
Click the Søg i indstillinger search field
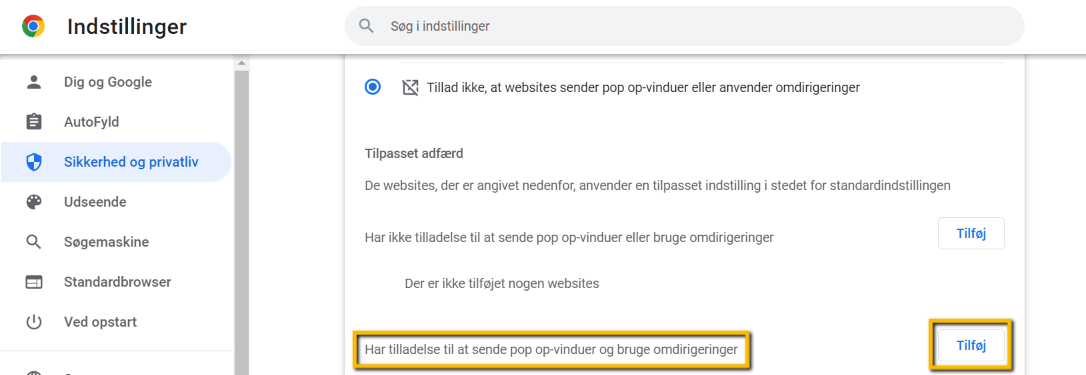click(684, 26)
